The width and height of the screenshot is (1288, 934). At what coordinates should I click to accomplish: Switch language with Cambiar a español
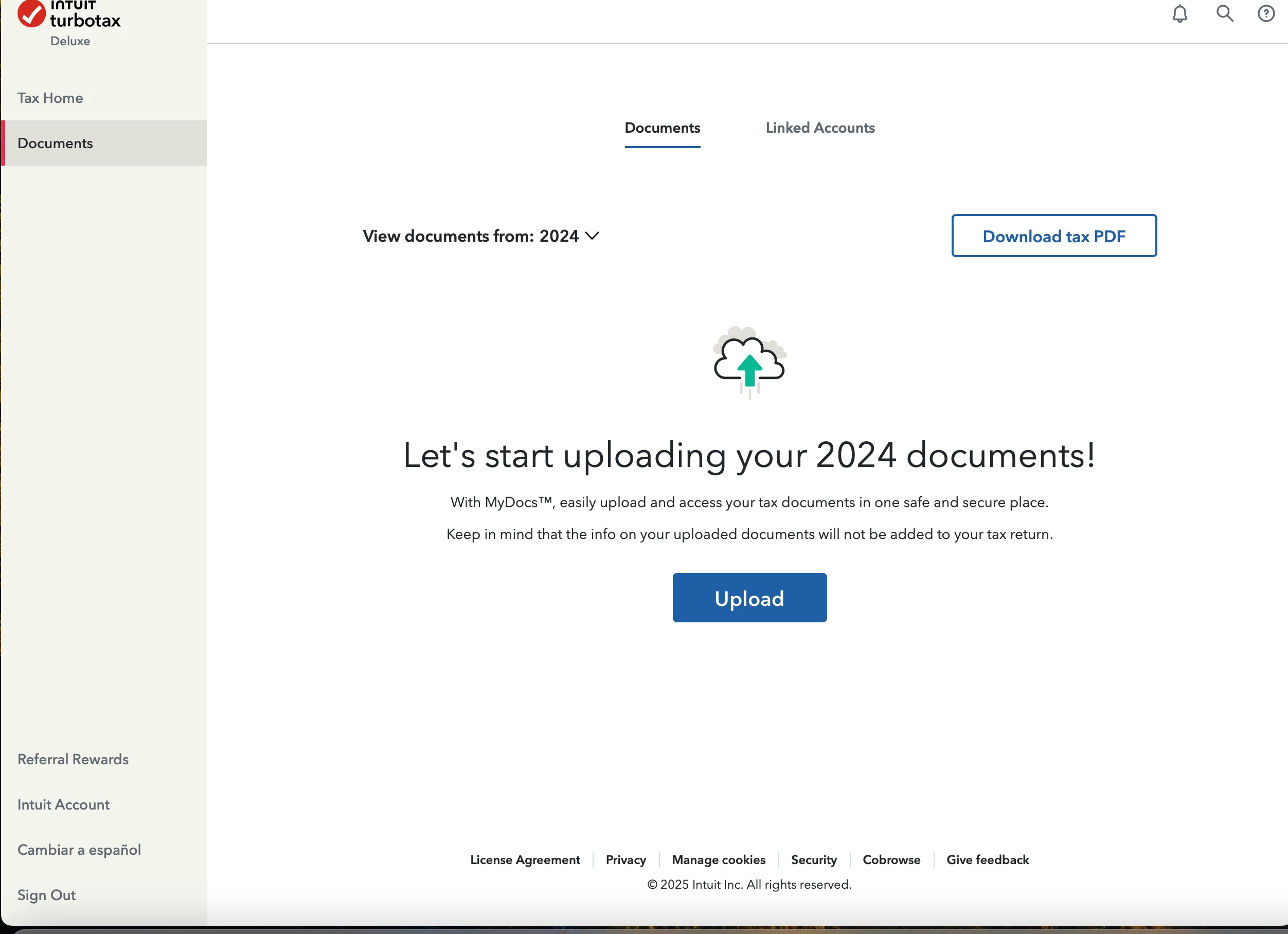[79, 850]
